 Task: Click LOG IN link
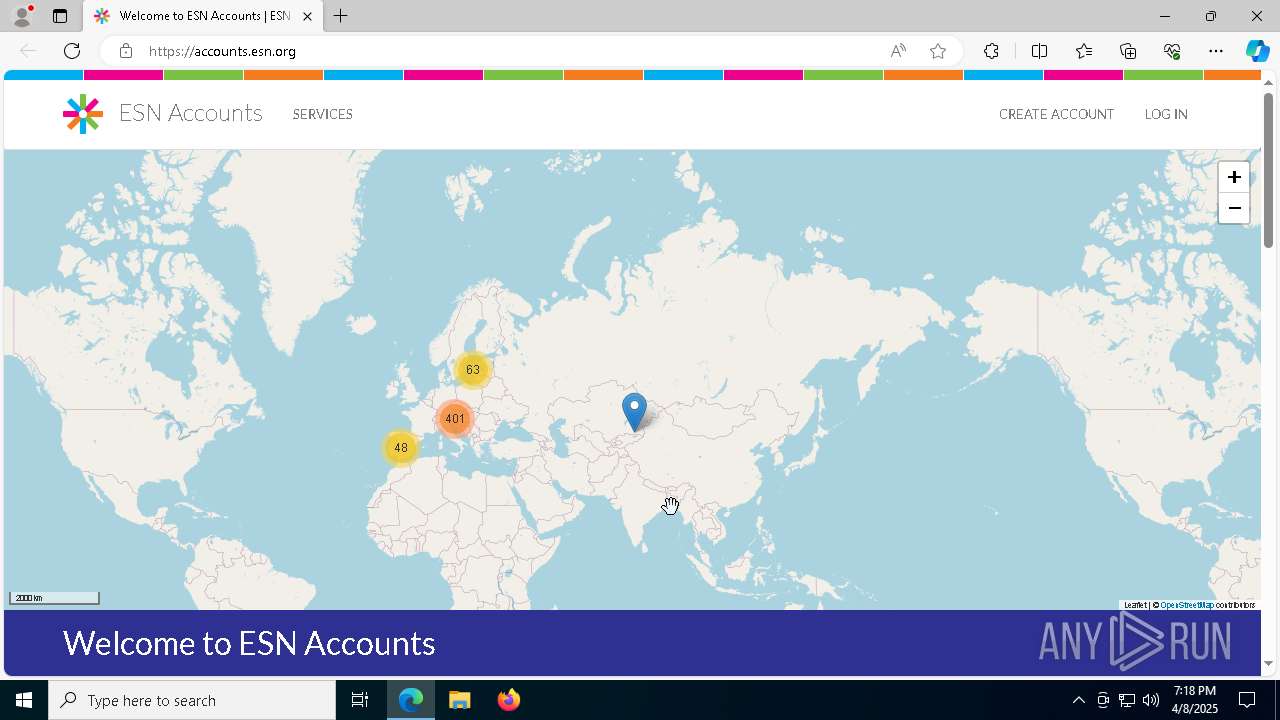1166,114
